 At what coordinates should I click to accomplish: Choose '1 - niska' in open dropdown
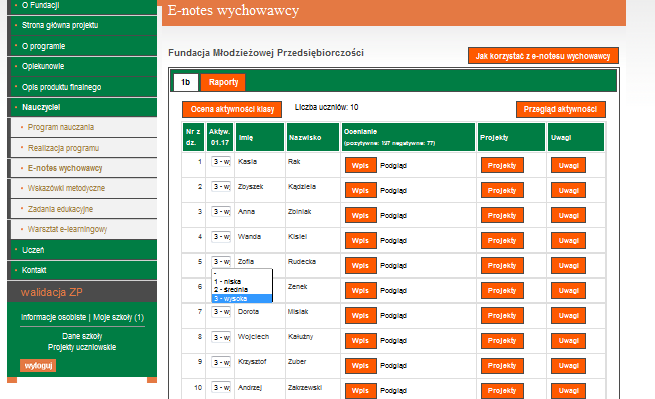[242, 282]
